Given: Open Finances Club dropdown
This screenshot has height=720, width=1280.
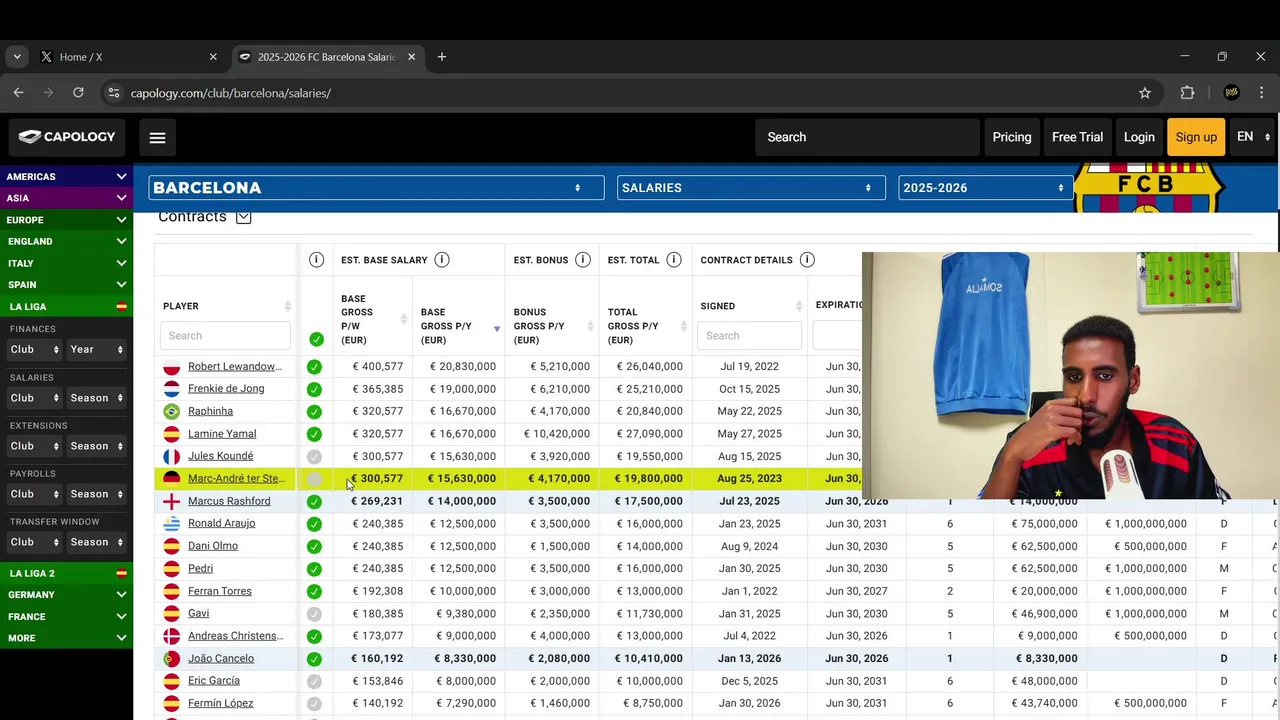Looking at the screenshot, I should [x=35, y=349].
